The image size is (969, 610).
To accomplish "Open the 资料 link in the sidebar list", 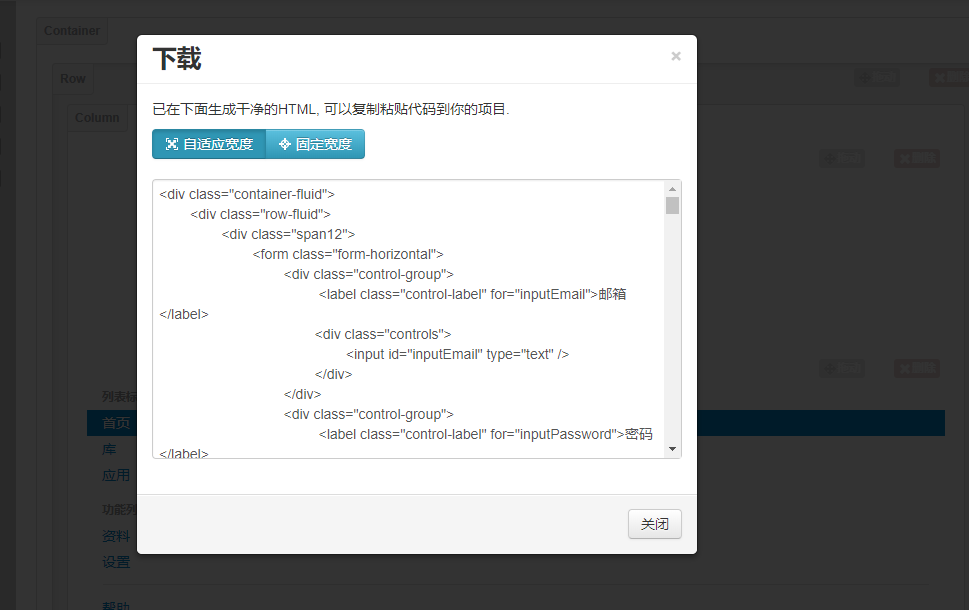I will click(x=116, y=536).
